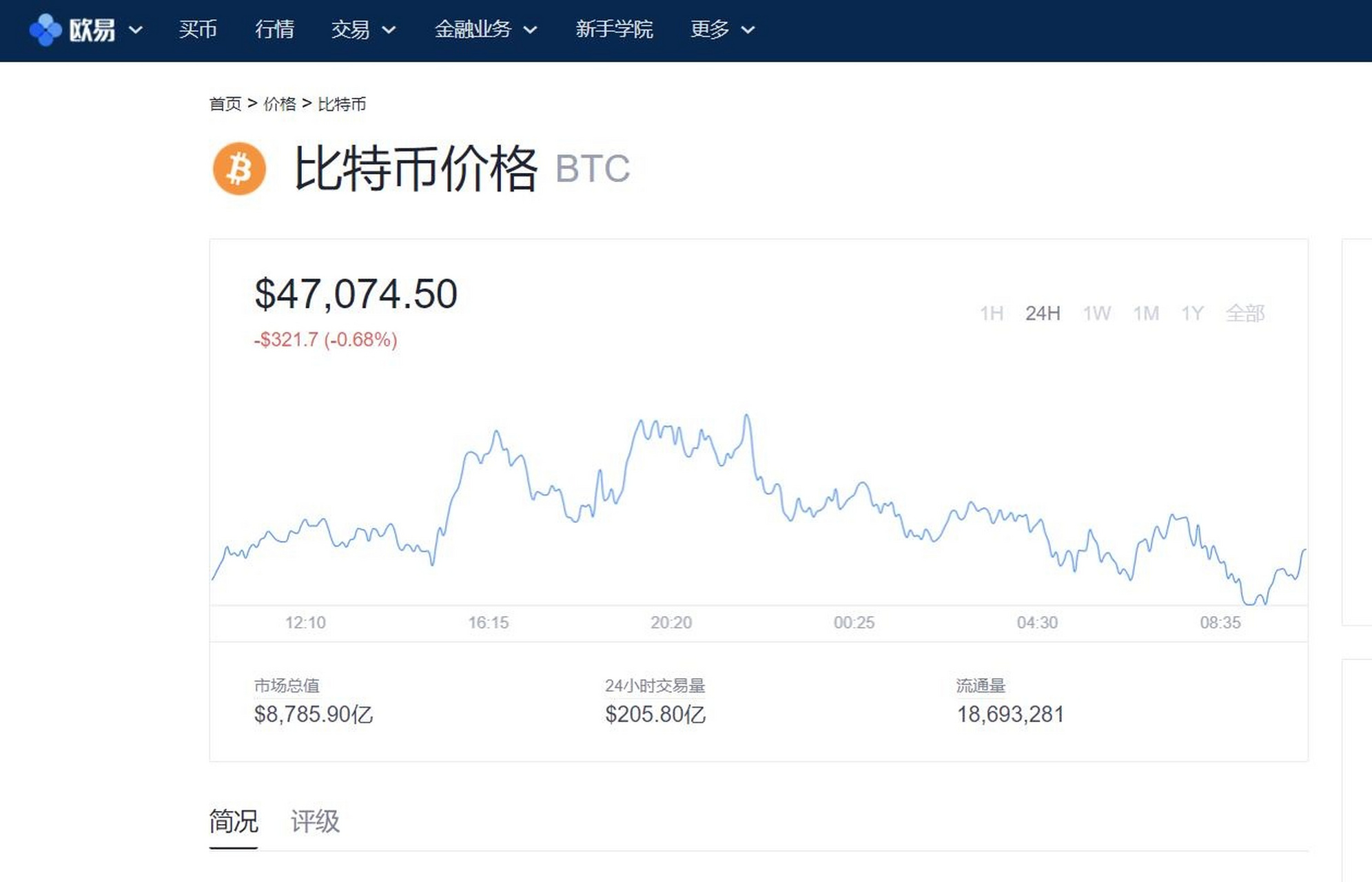Select the 1W time range
This screenshot has height=882, width=1372.
[x=1096, y=314]
